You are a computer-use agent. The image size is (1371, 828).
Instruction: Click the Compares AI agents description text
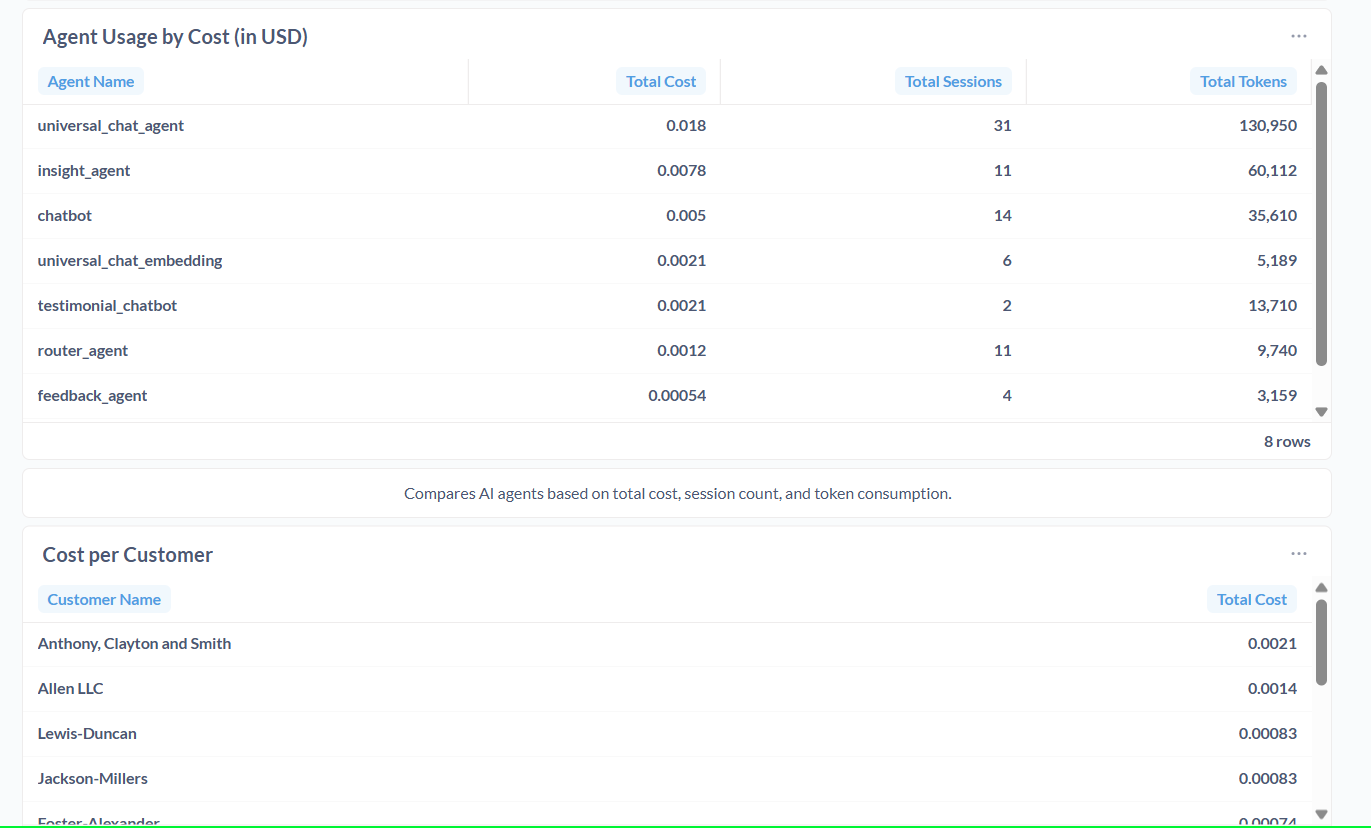[677, 494]
